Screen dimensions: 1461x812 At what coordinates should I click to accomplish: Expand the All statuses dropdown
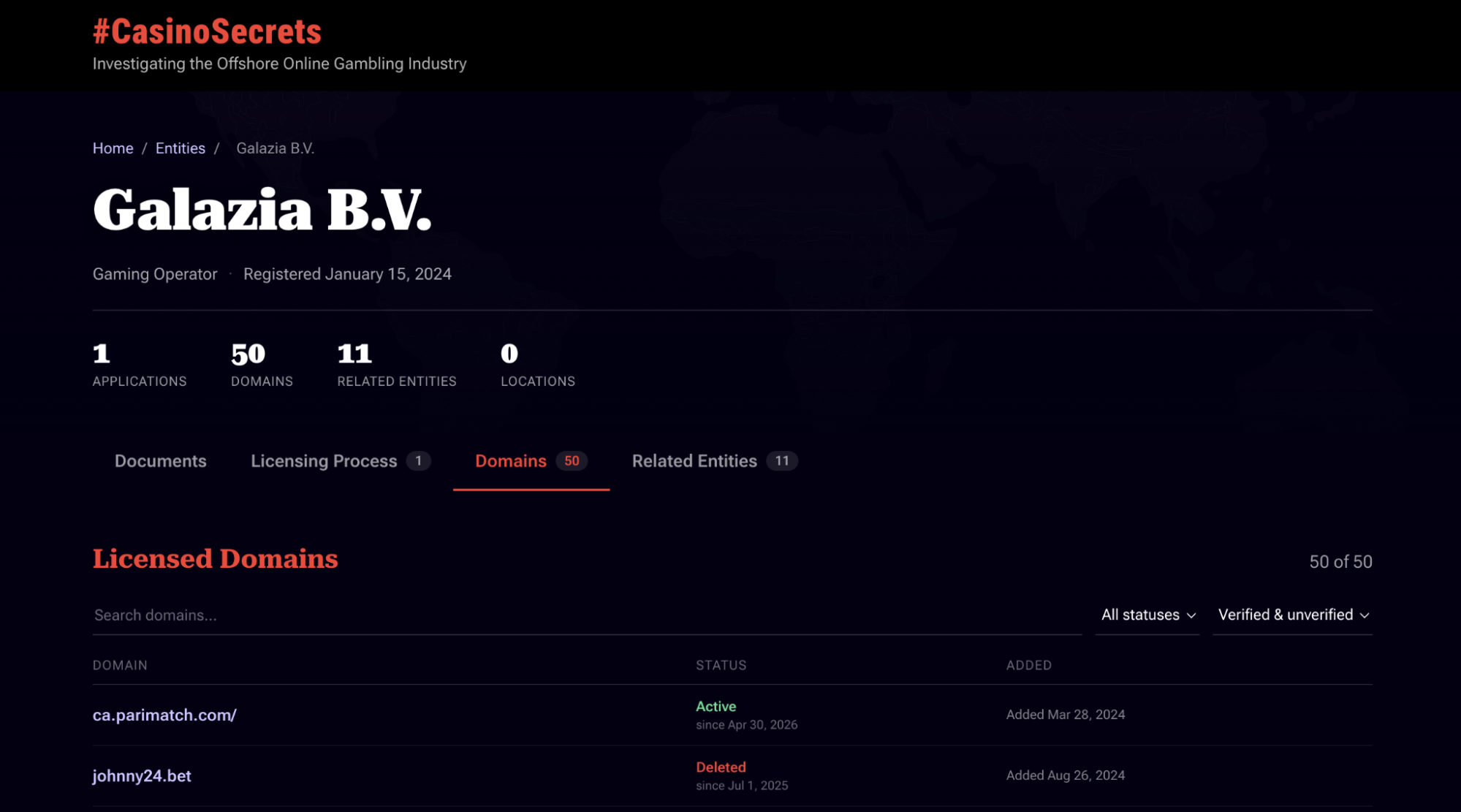[1147, 615]
